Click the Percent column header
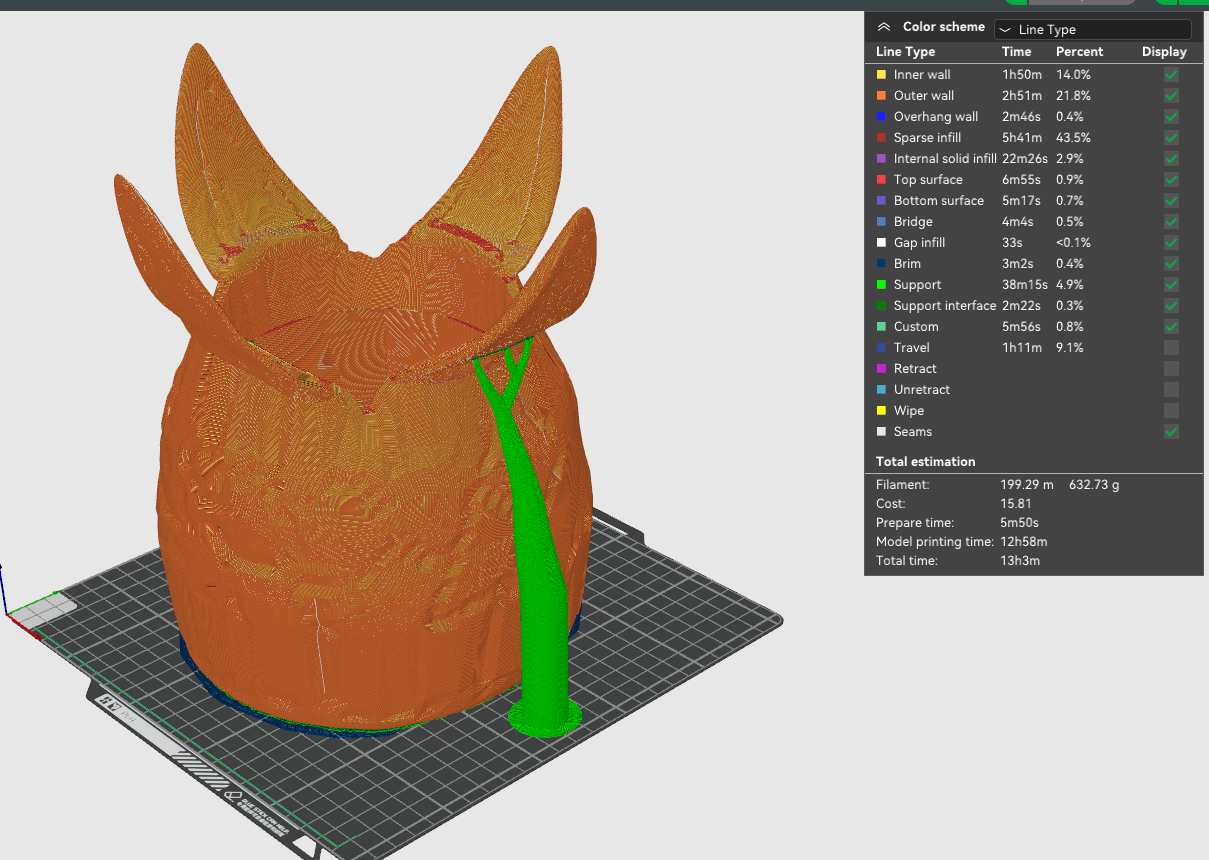This screenshot has height=860, width=1209. pyautogui.click(x=1080, y=52)
